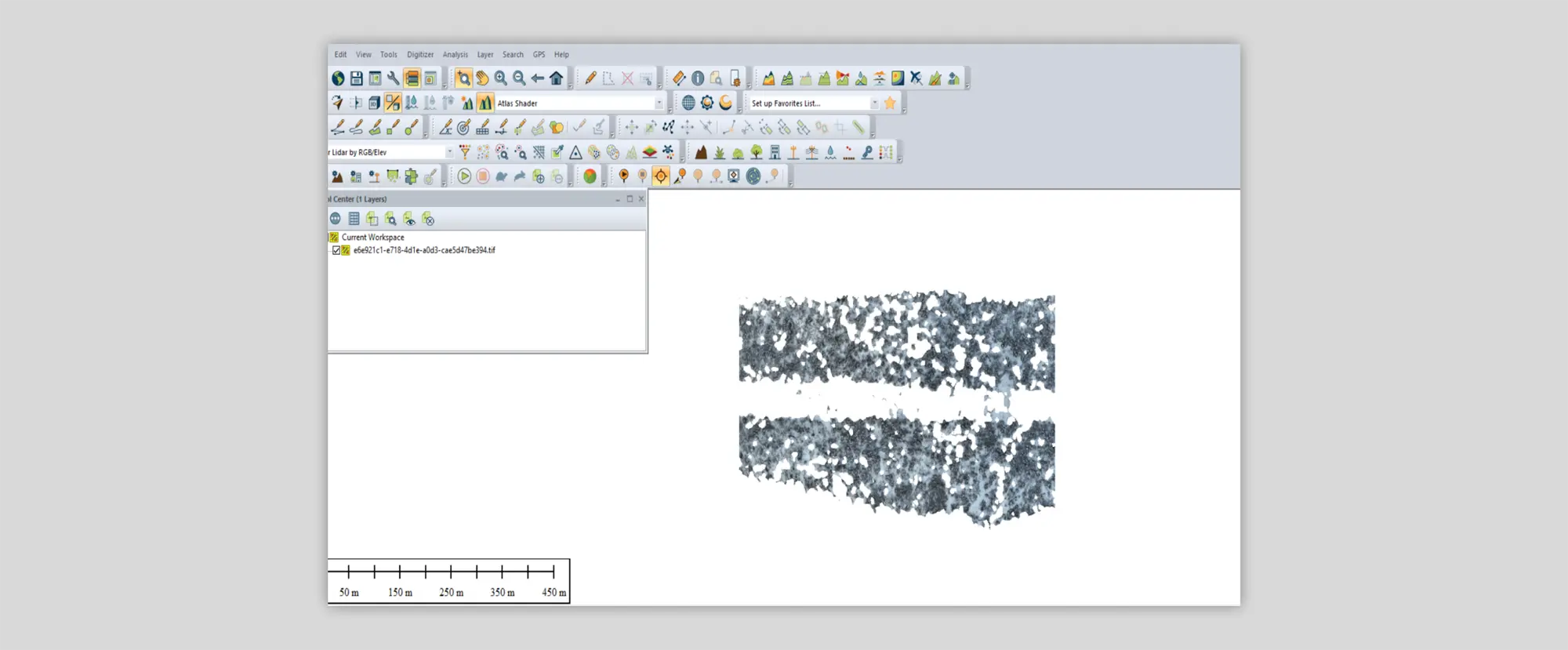This screenshot has width=1568, height=650.
Task: Click the building lidar classification icon
Action: 775,152
